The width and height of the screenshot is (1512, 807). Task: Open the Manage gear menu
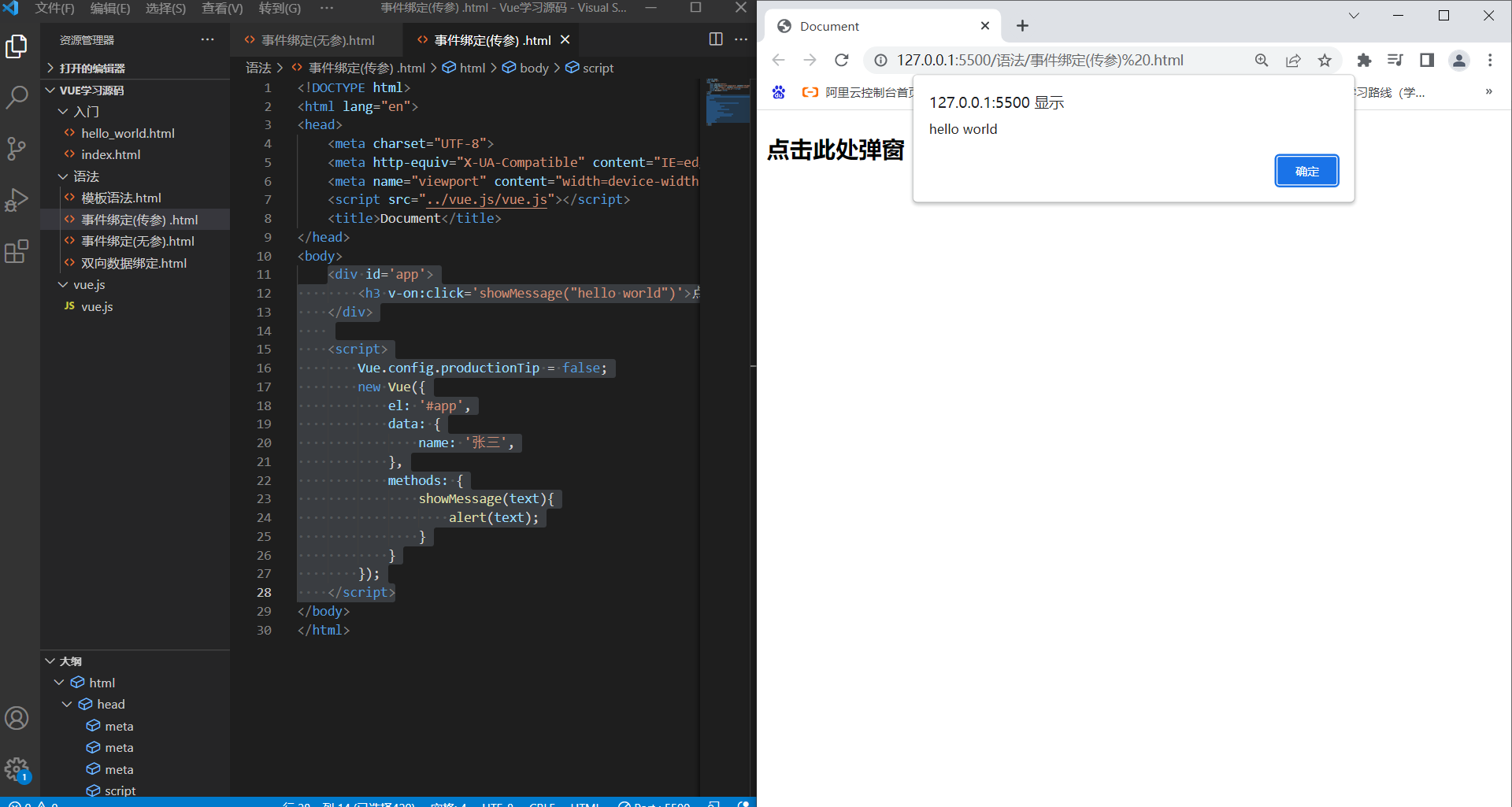17,768
